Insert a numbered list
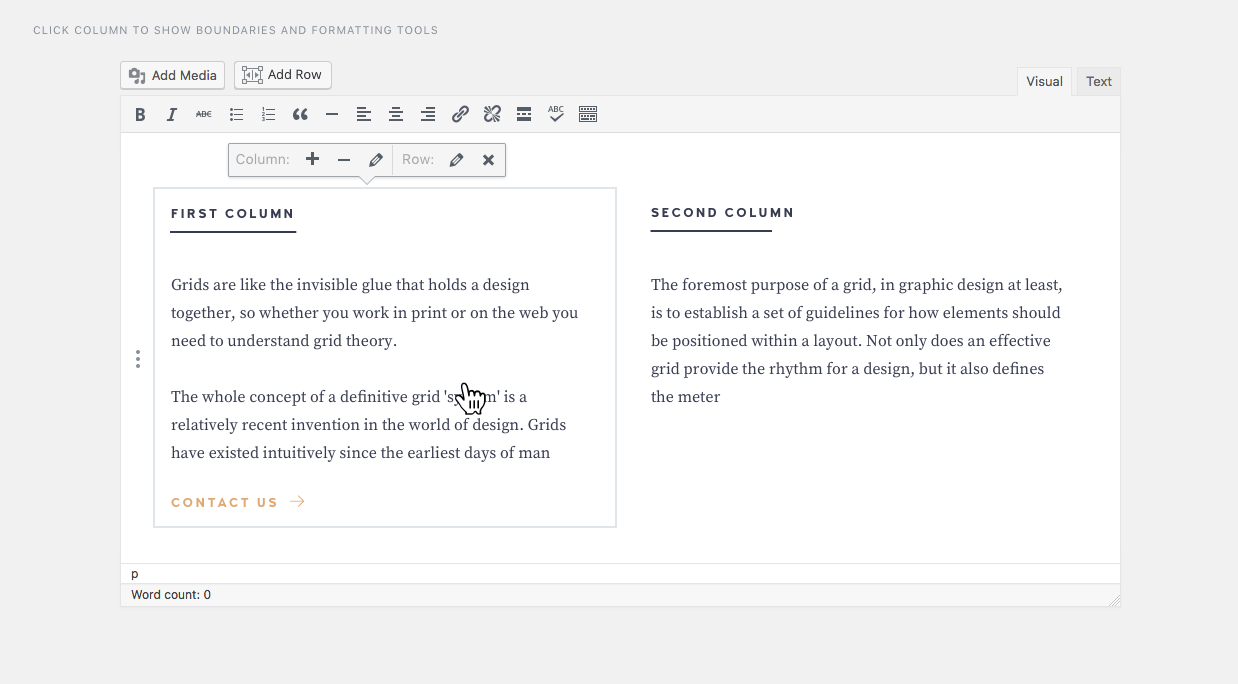This screenshot has width=1238, height=684. 268,115
